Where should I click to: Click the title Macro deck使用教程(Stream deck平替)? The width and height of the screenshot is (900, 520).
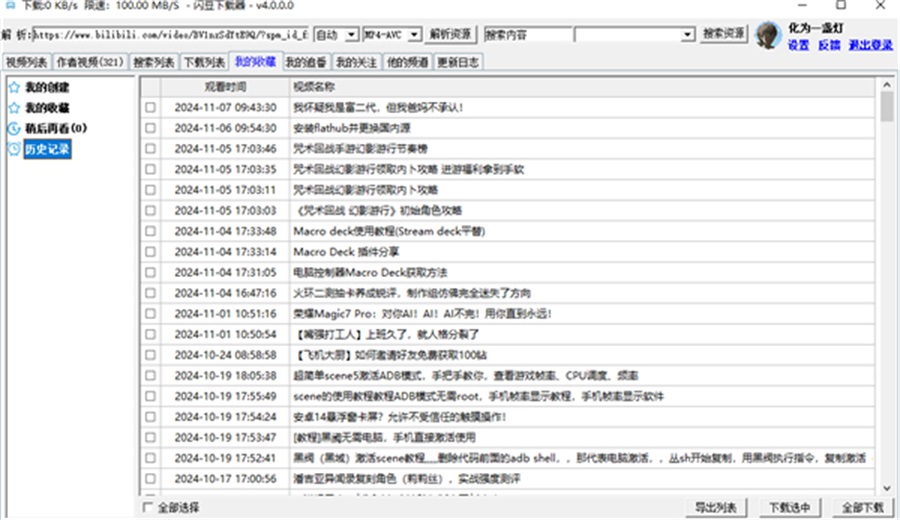tap(389, 231)
